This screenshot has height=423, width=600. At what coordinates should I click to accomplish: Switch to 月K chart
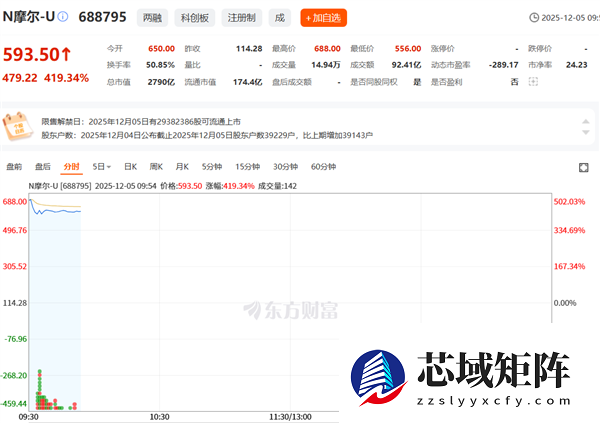[x=182, y=167]
